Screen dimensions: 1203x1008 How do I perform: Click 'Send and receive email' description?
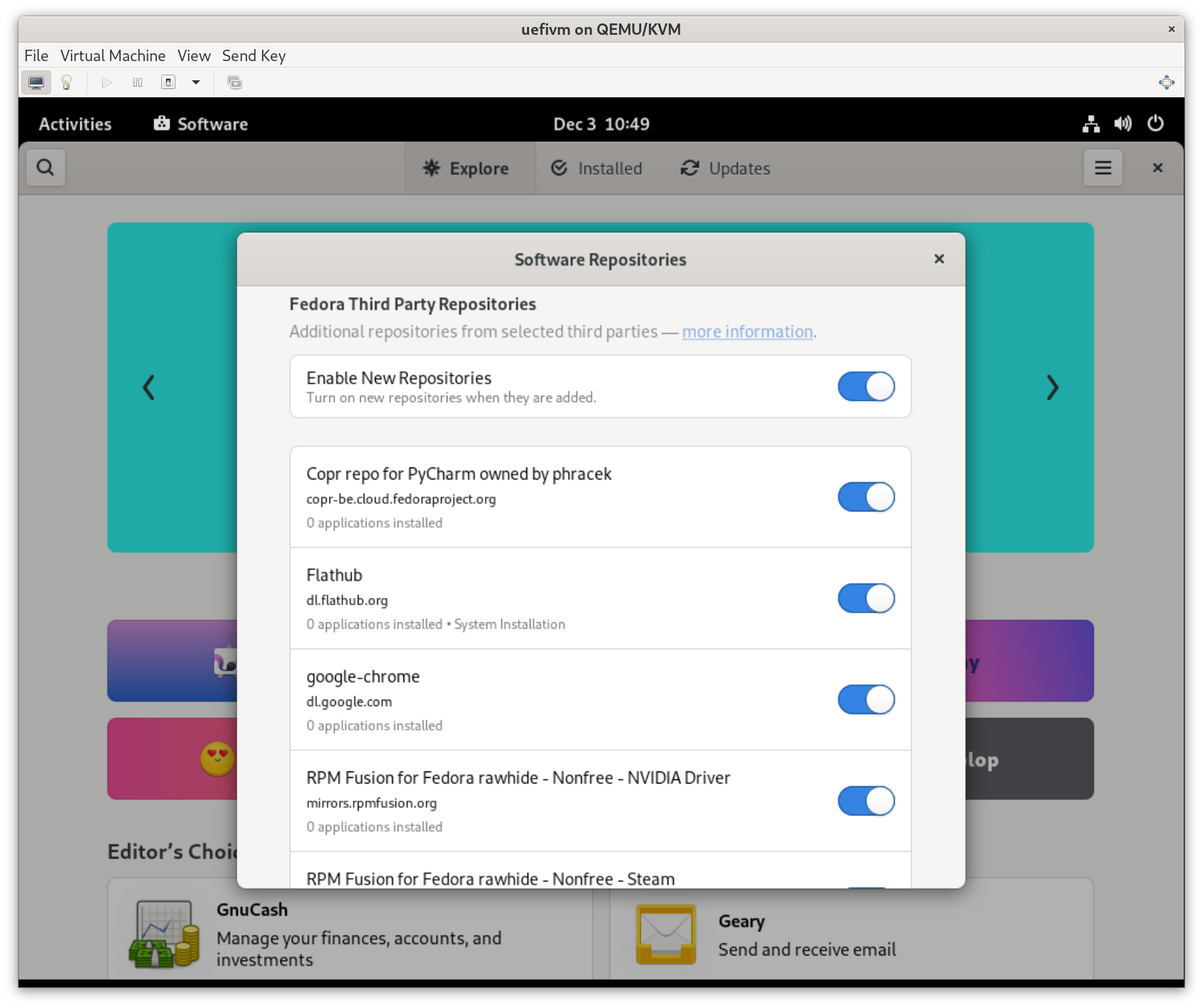point(807,950)
